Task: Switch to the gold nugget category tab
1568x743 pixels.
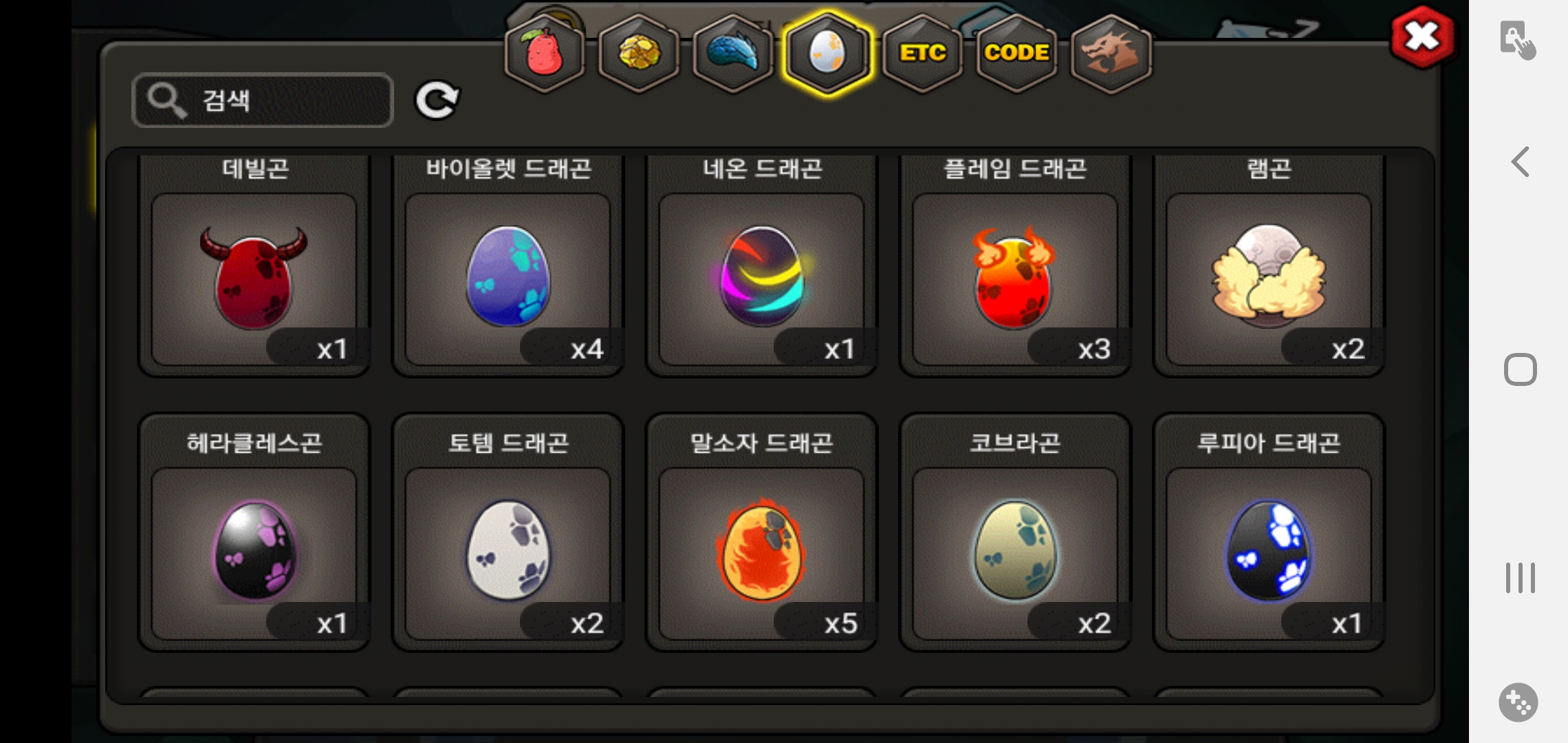Action: [x=639, y=53]
